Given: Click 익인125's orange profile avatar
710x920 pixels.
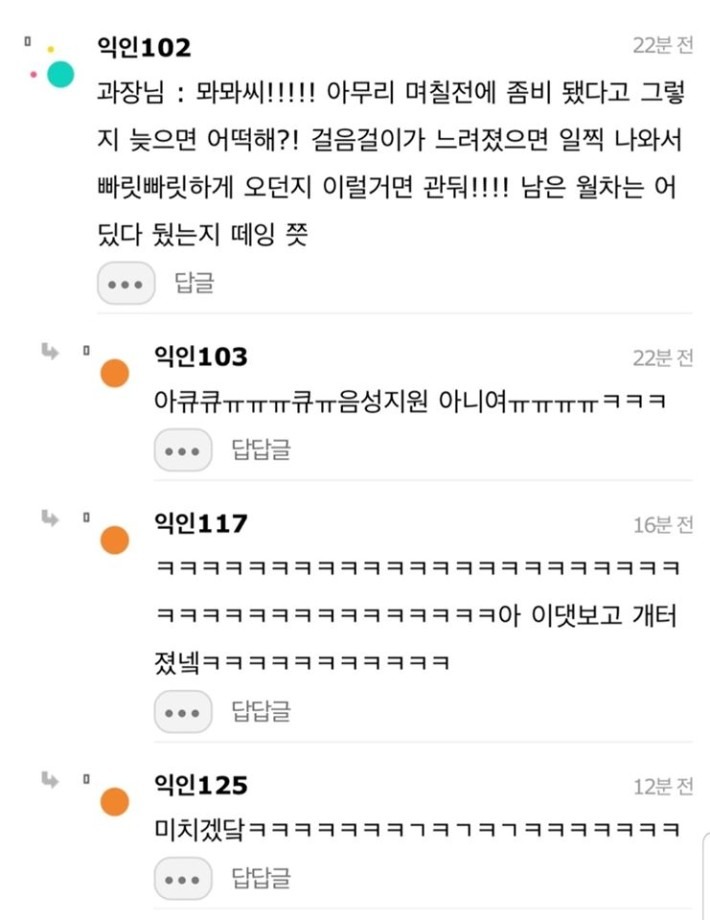Looking at the screenshot, I should coord(115,801).
